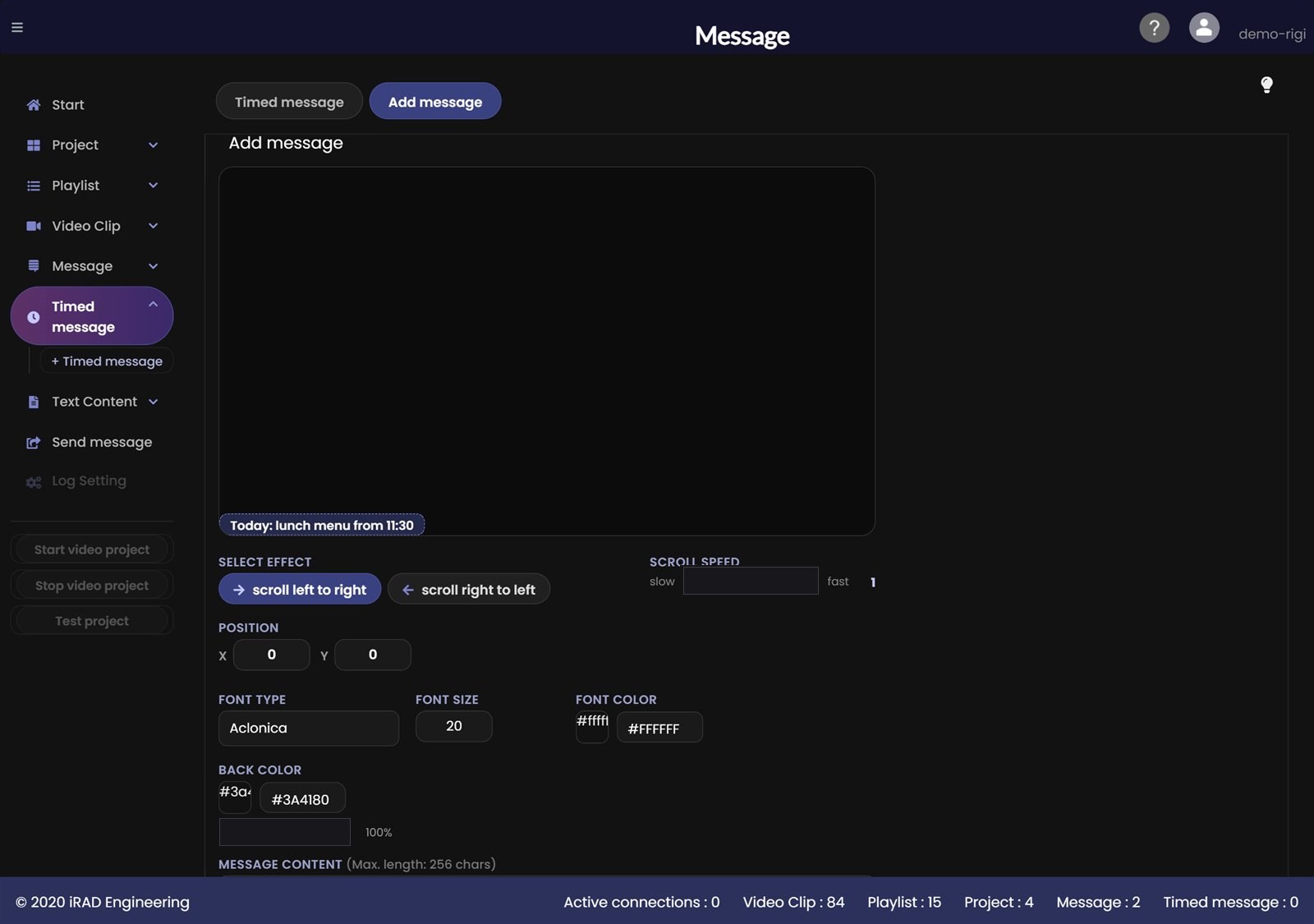Adjust the scroll speed slider
Image resolution: width=1314 pixels, height=924 pixels.
point(751,581)
